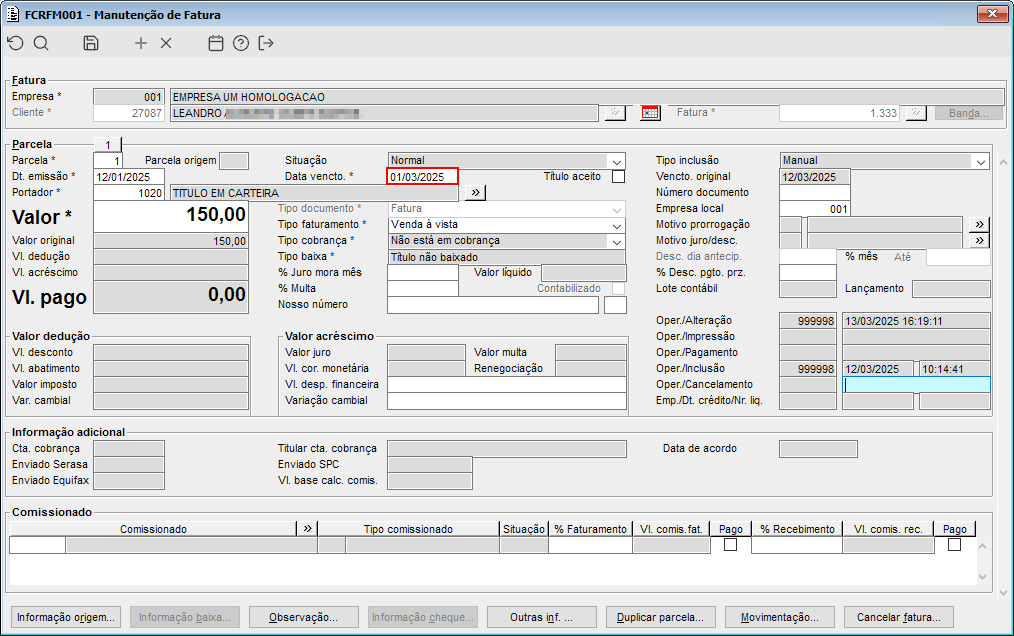Click the Data vencto. date field
The width and height of the screenshot is (1014, 636).
point(422,177)
